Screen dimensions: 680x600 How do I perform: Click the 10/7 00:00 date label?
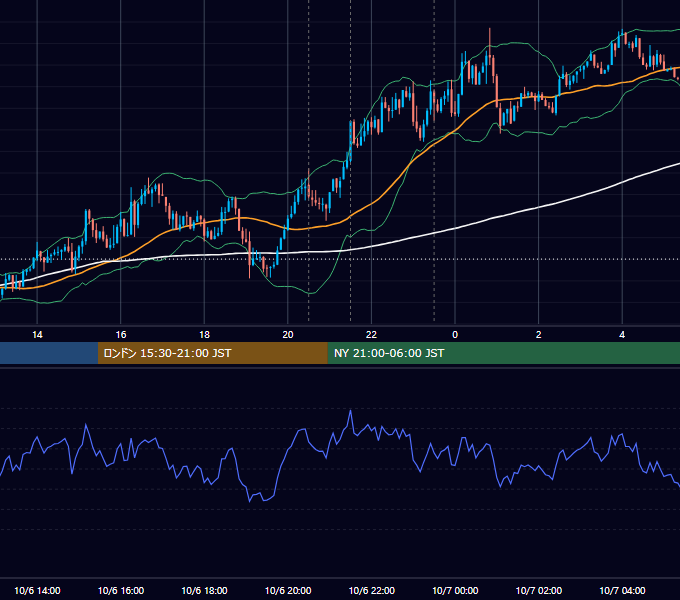tap(455, 590)
